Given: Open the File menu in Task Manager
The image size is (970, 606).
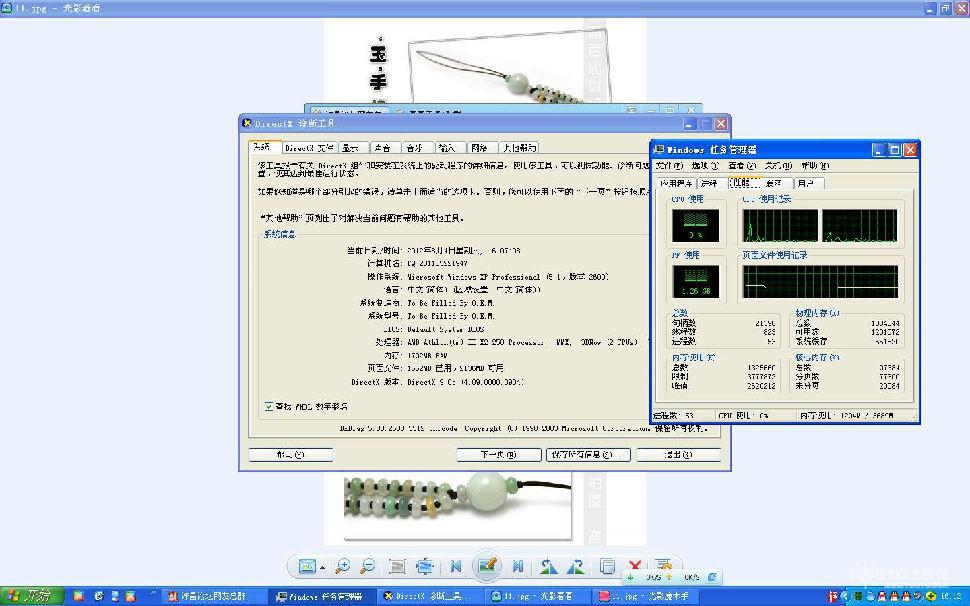Looking at the screenshot, I should (x=669, y=166).
